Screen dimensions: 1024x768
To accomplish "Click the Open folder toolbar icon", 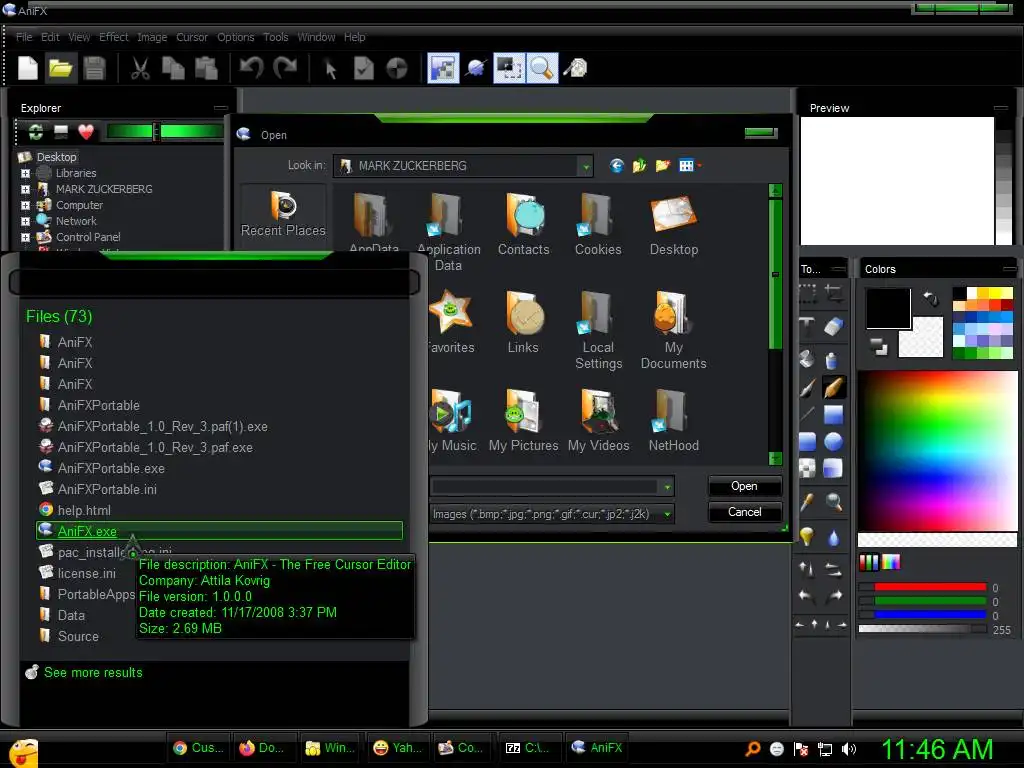I will (x=60, y=68).
